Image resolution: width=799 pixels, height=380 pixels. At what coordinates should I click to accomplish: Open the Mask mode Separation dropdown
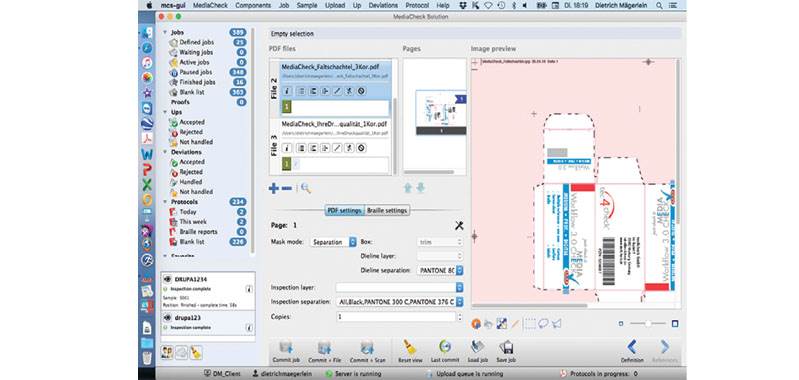[334, 242]
